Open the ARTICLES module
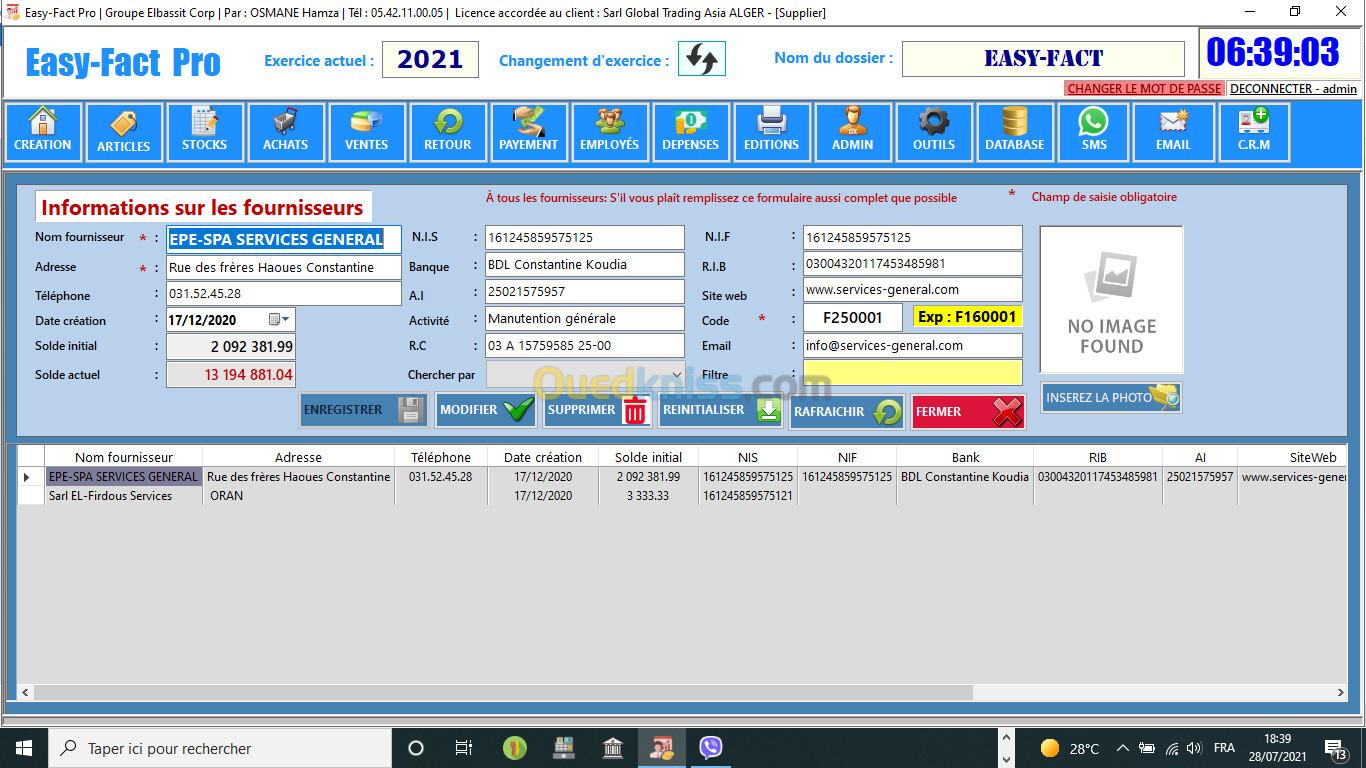This screenshot has height=768, width=1366. pos(124,132)
